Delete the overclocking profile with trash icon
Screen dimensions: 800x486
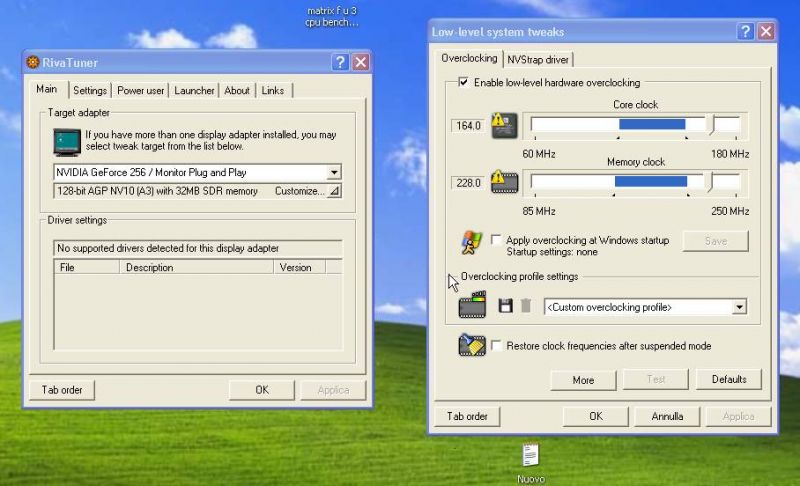[526, 306]
